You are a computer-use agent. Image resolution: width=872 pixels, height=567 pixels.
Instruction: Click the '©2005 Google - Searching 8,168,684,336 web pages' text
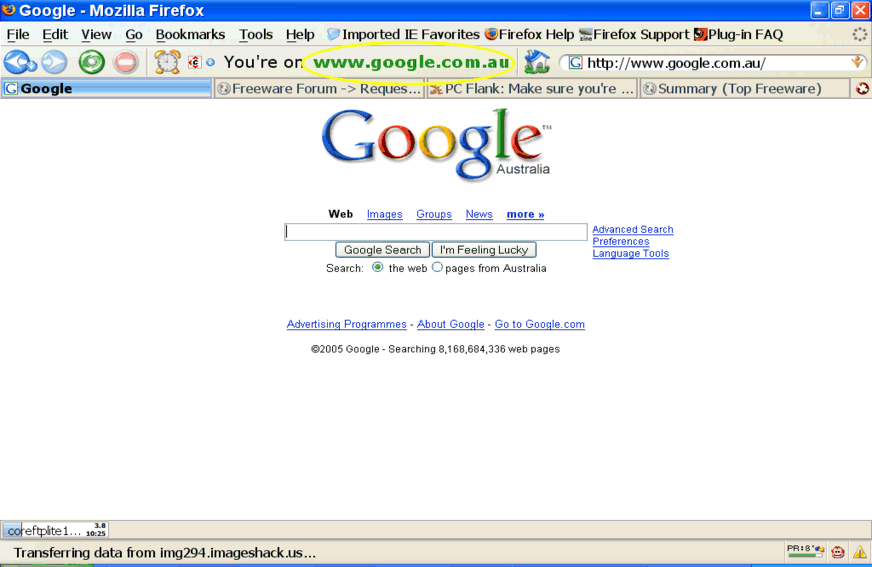click(435, 349)
